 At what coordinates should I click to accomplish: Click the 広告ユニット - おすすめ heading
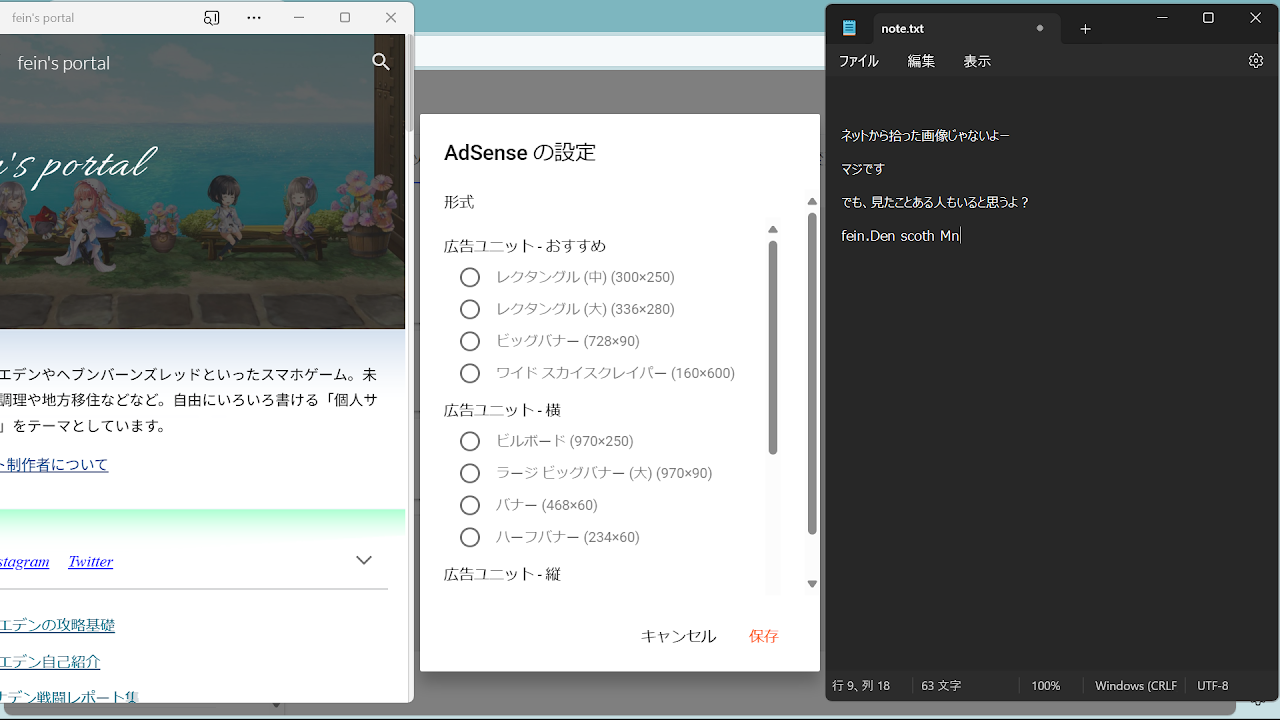click(x=525, y=246)
